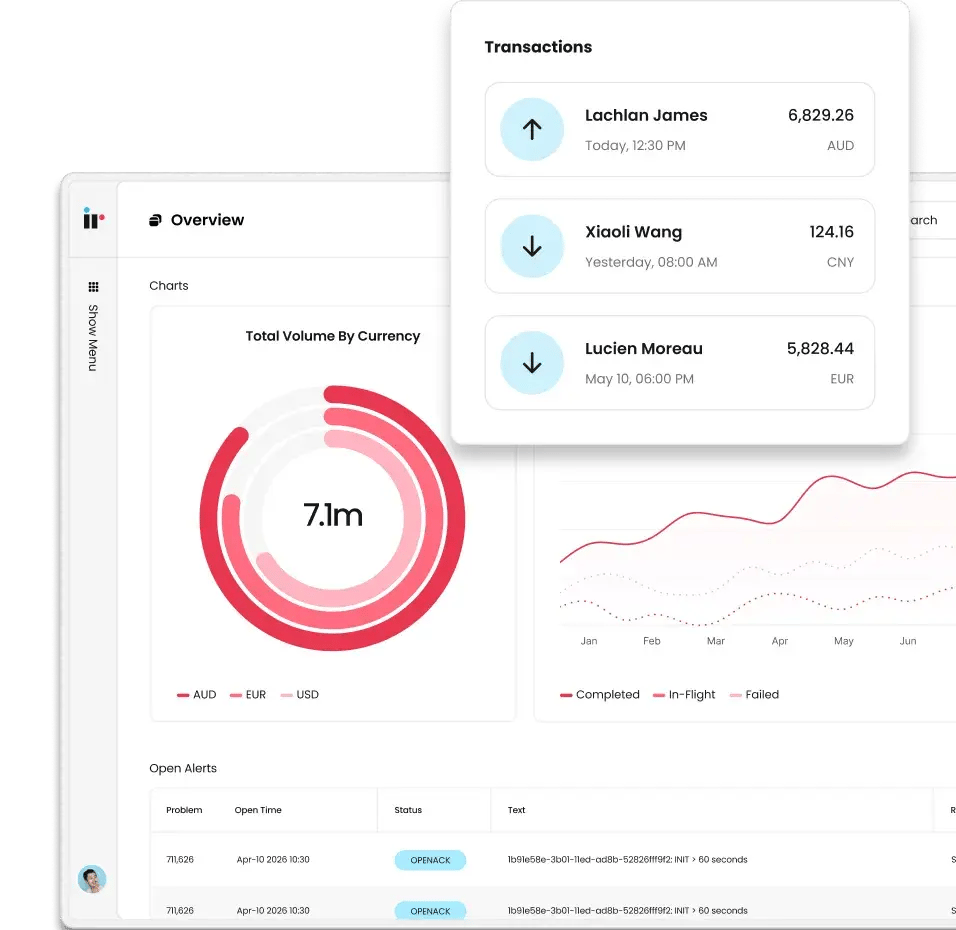Click the Overview stack icon

coord(155,221)
